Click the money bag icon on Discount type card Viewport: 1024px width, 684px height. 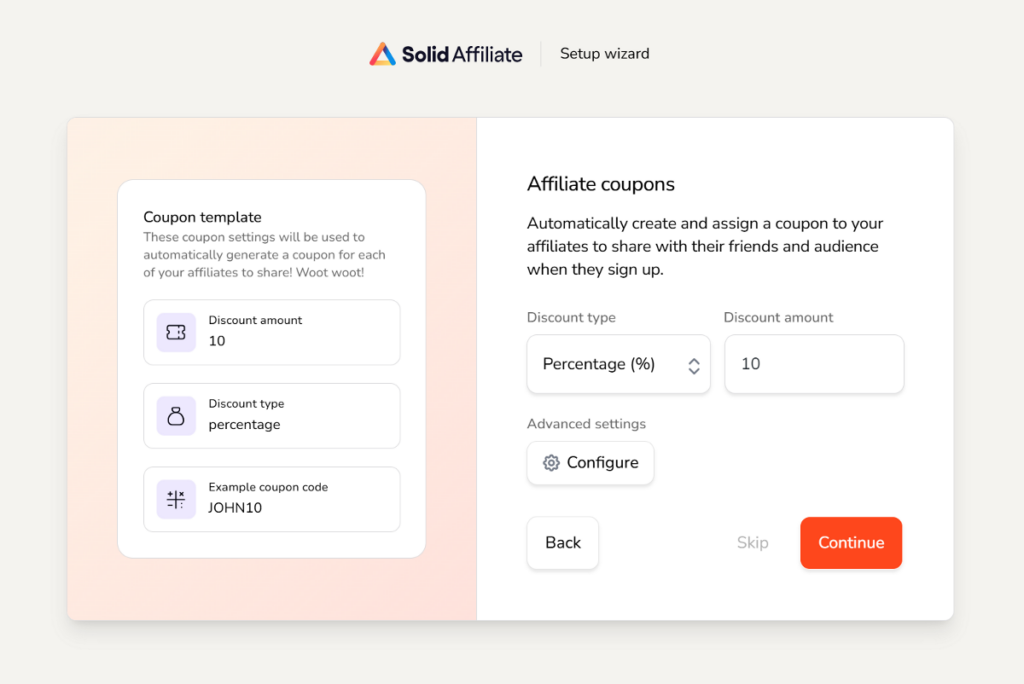175,415
